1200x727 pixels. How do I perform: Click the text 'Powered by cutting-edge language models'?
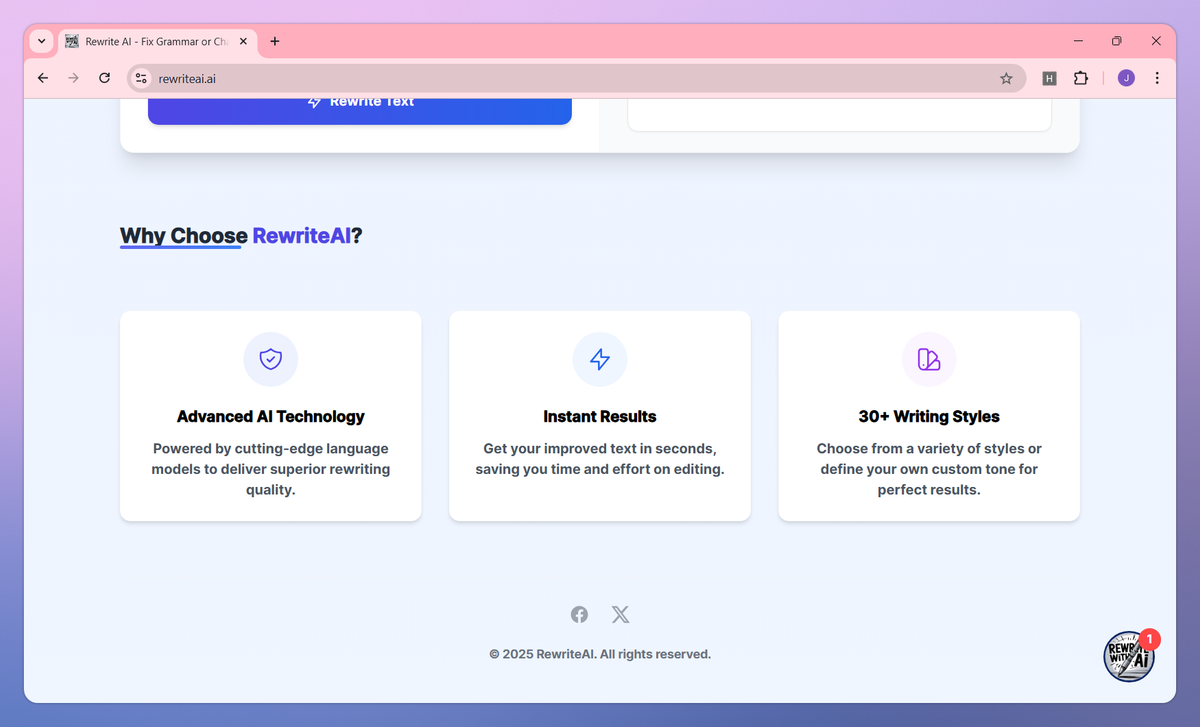tap(271, 459)
